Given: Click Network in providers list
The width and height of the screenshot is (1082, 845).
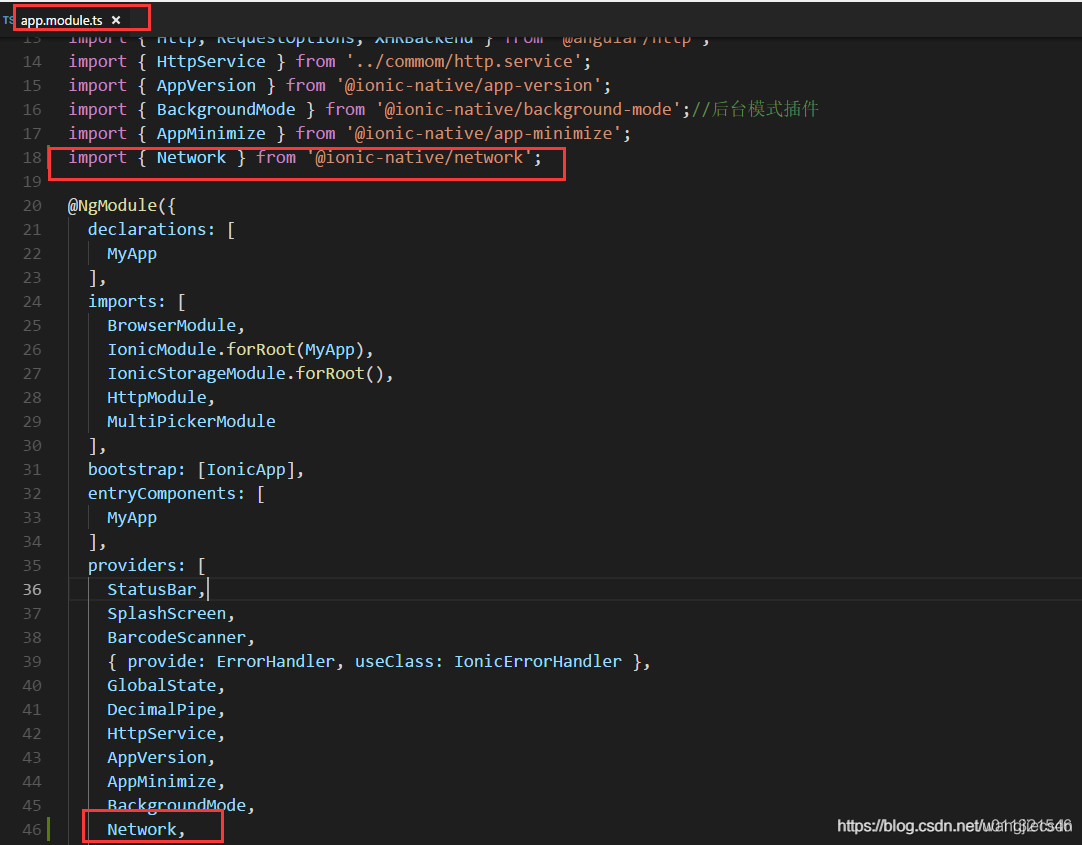Looking at the screenshot, I should point(141,830).
